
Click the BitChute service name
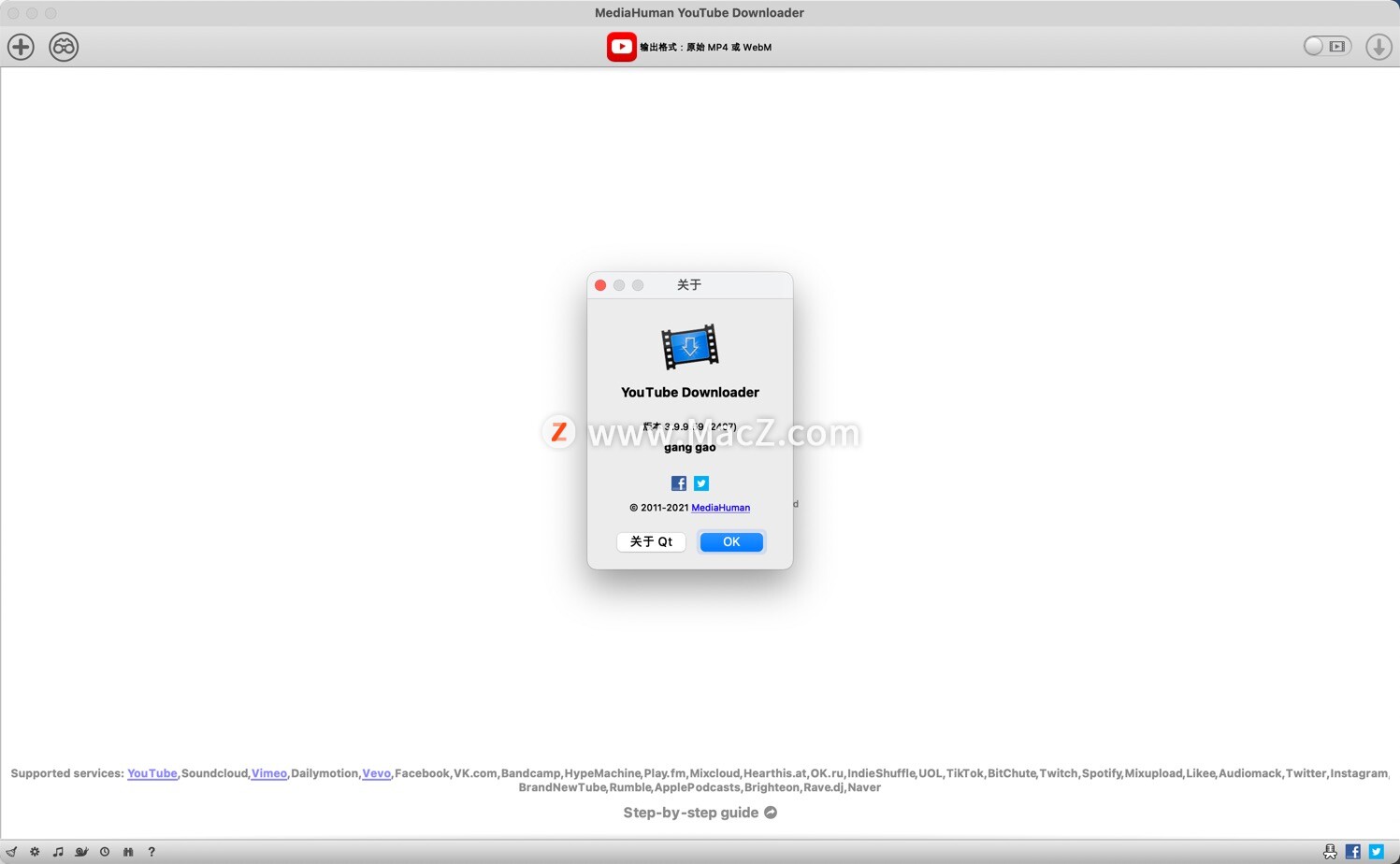(x=1011, y=773)
